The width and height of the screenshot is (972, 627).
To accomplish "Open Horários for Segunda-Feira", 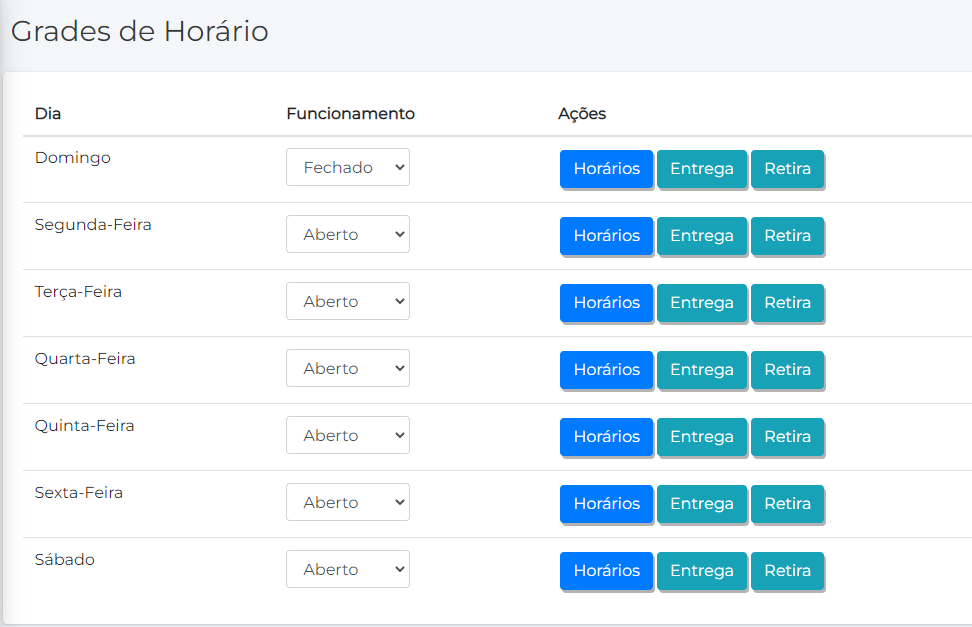I will point(606,236).
